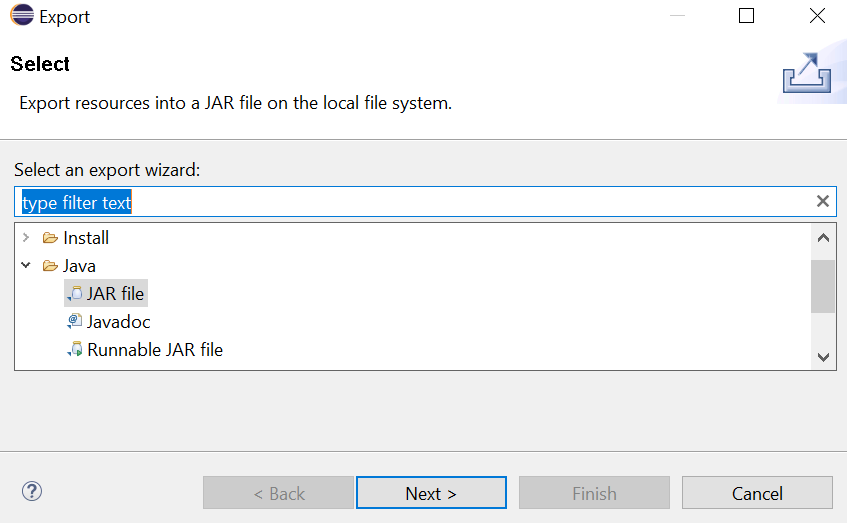Close the Export dialog window
The height and width of the screenshot is (523, 847).
tap(817, 16)
